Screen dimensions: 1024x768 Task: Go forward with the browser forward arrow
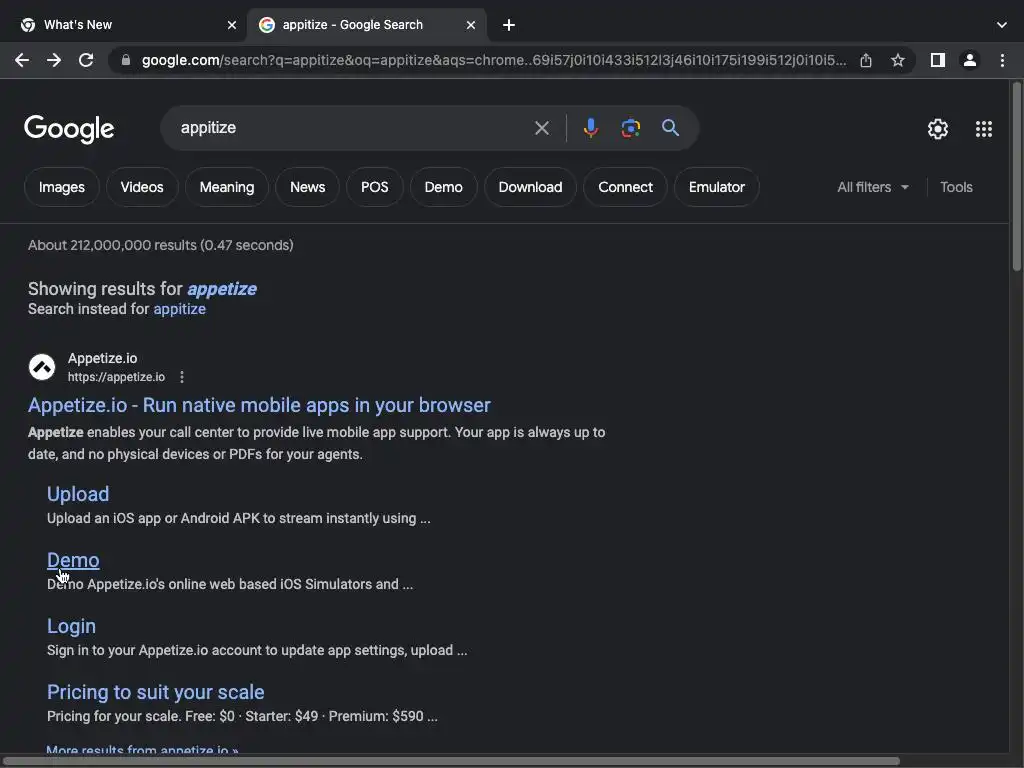click(x=54, y=60)
